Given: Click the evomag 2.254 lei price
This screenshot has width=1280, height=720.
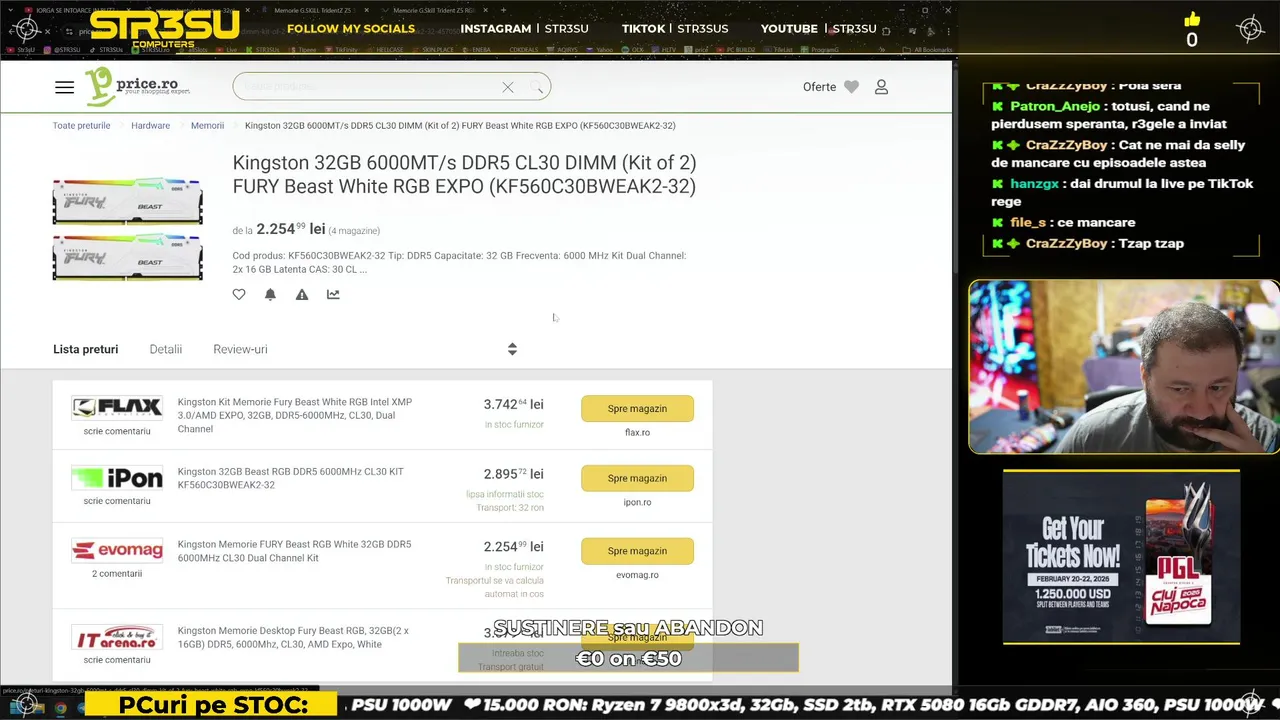Looking at the screenshot, I should 513,547.
